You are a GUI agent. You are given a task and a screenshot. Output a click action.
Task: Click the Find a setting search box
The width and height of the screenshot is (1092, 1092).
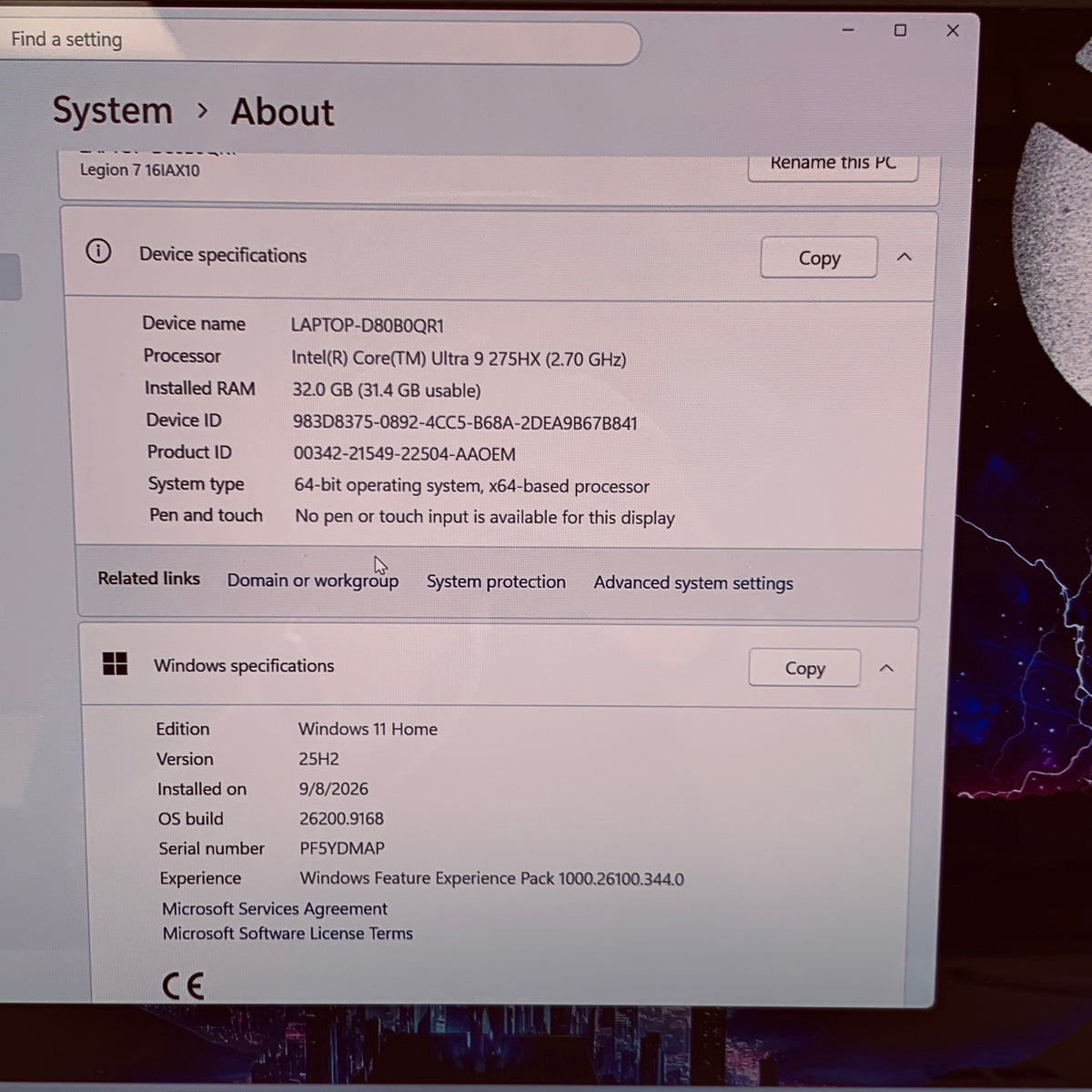pos(318,41)
